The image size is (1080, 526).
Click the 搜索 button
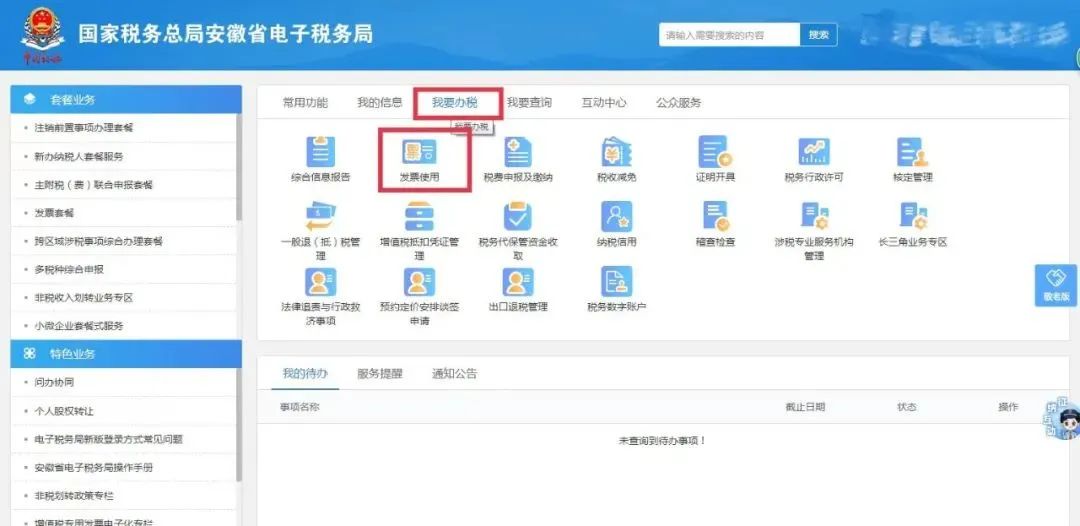pyautogui.click(x=818, y=34)
